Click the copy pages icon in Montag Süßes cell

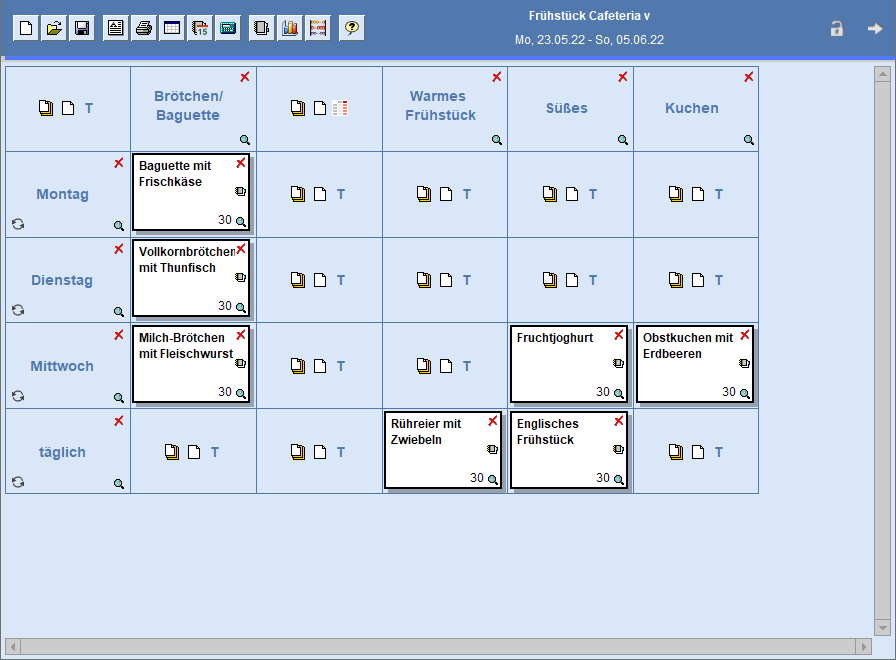(x=550, y=194)
